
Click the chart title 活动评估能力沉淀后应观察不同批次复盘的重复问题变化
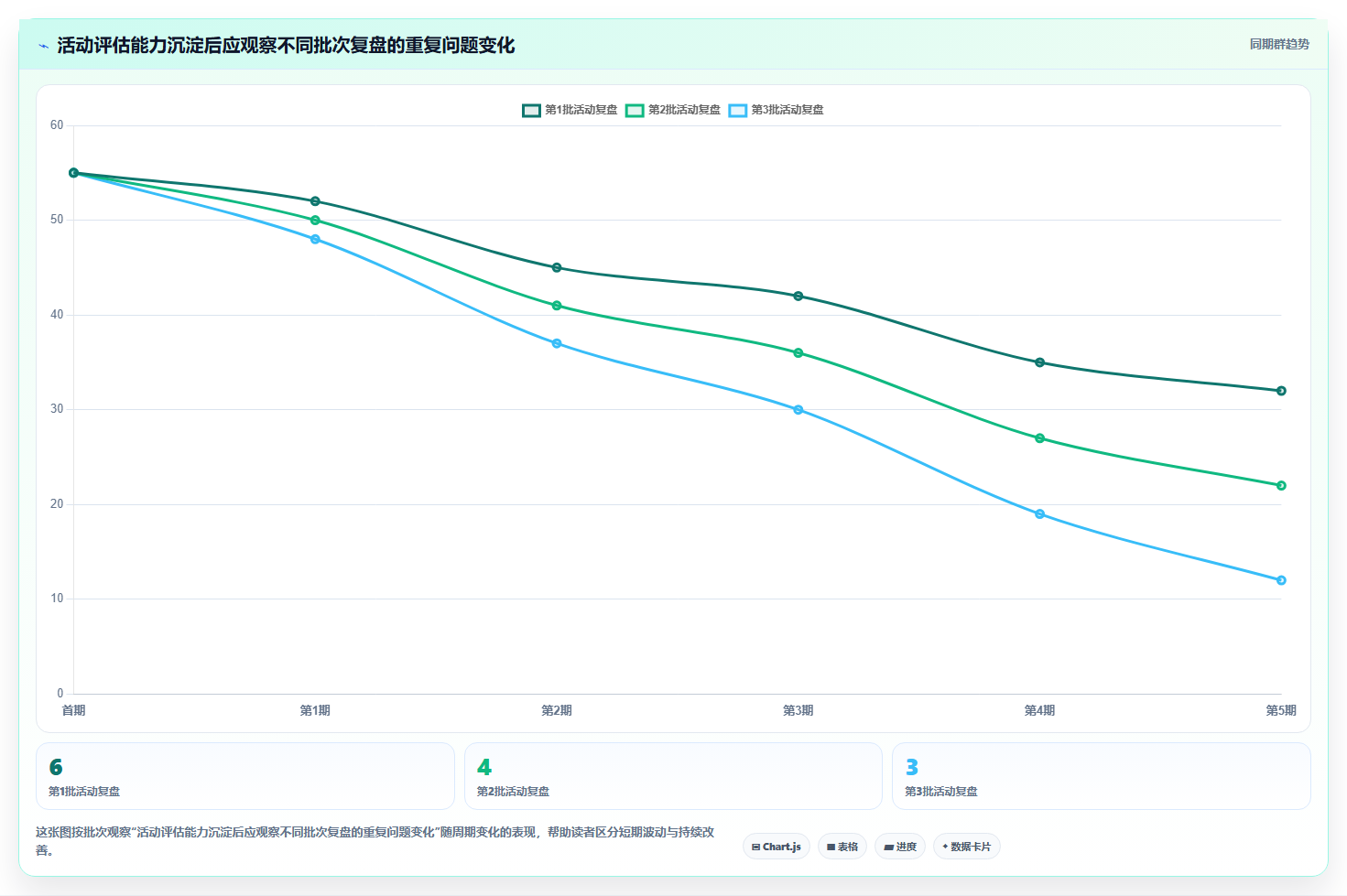[x=286, y=46]
